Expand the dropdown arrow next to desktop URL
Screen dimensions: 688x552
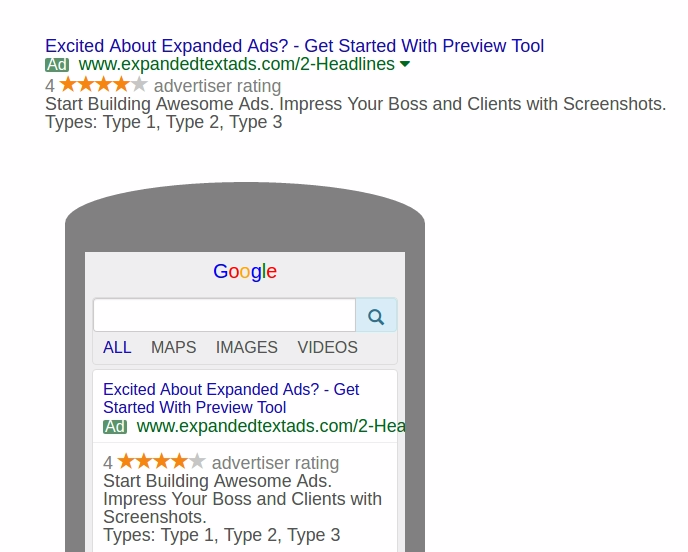[x=405, y=65]
